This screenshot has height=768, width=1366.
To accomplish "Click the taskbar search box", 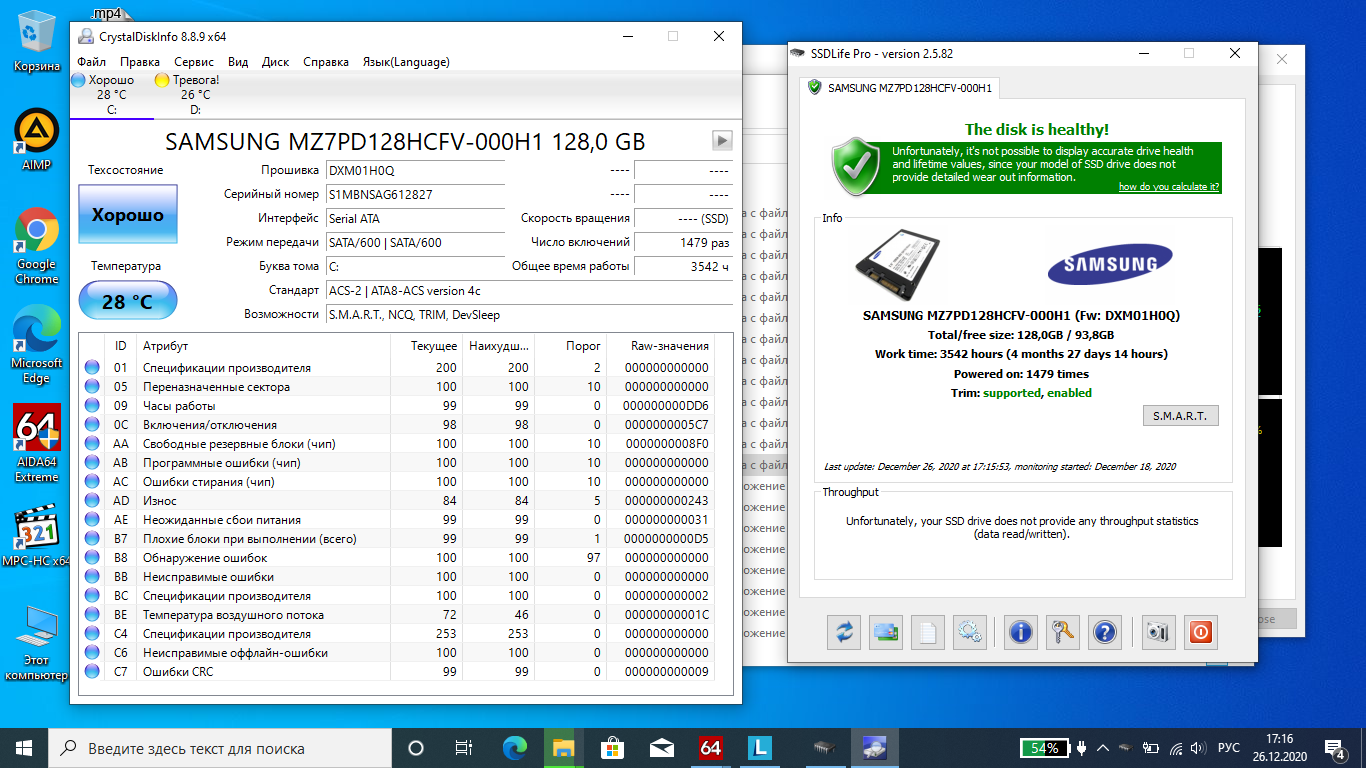I will [x=220, y=748].
